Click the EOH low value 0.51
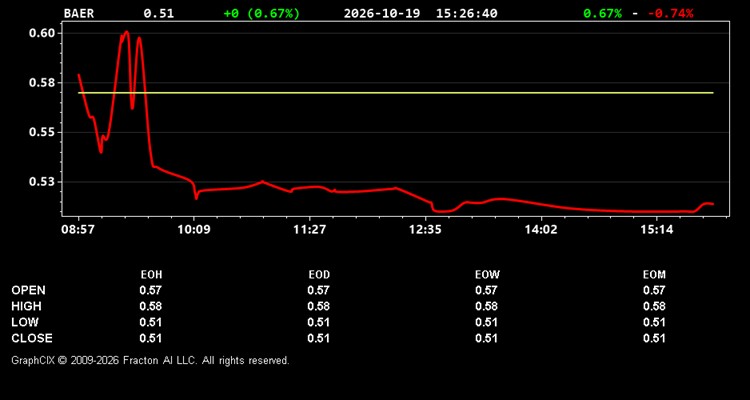 point(151,322)
